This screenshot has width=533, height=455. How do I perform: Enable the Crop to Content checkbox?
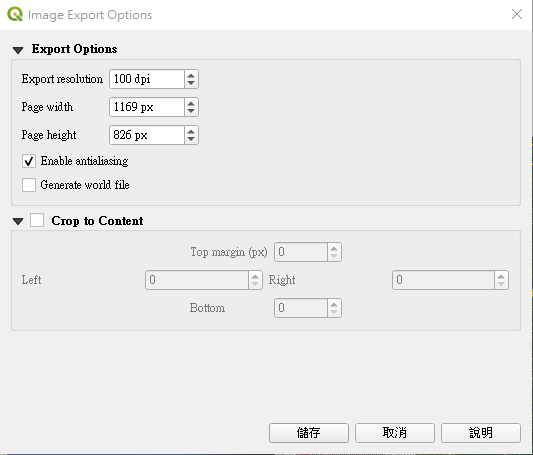pyautogui.click(x=37, y=220)
